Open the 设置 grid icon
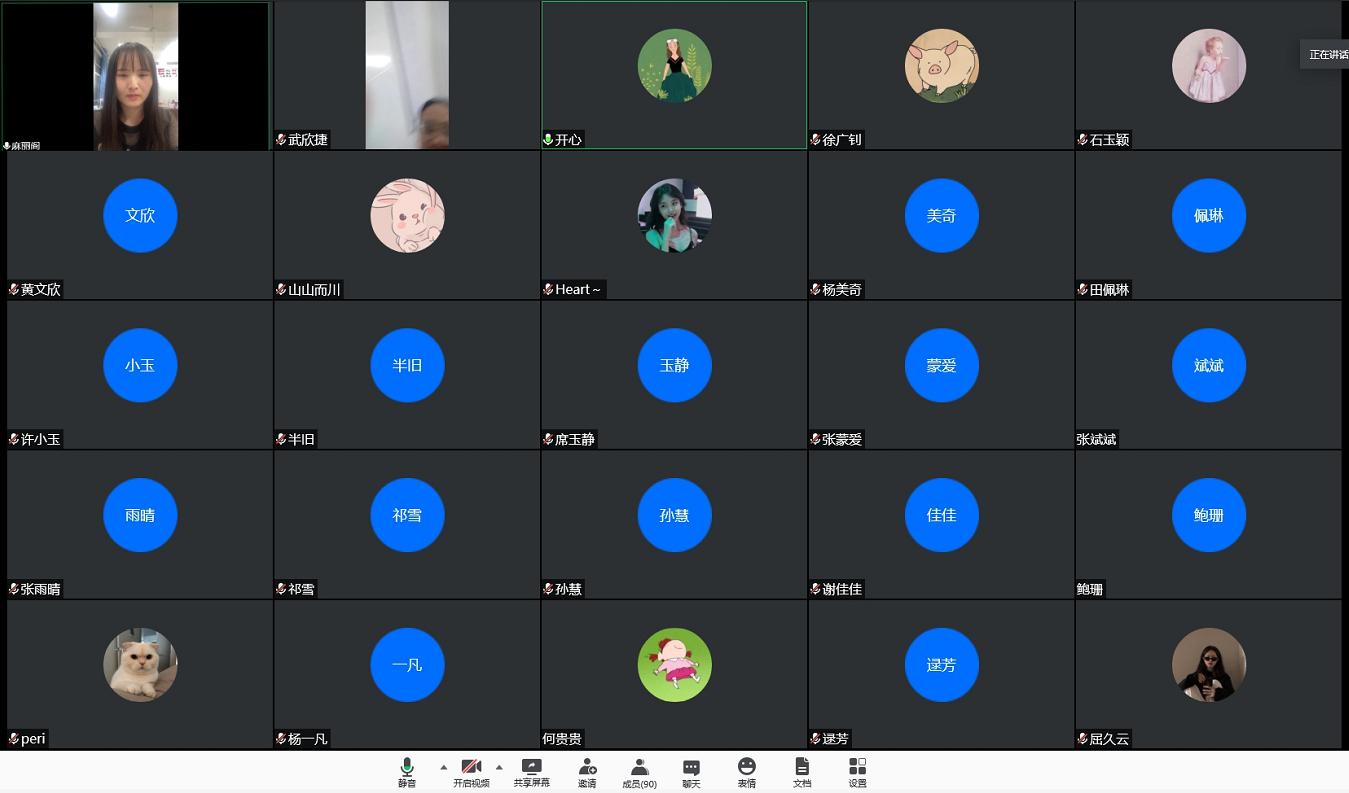The image size is (1349, 793). (x=857, y=771)
